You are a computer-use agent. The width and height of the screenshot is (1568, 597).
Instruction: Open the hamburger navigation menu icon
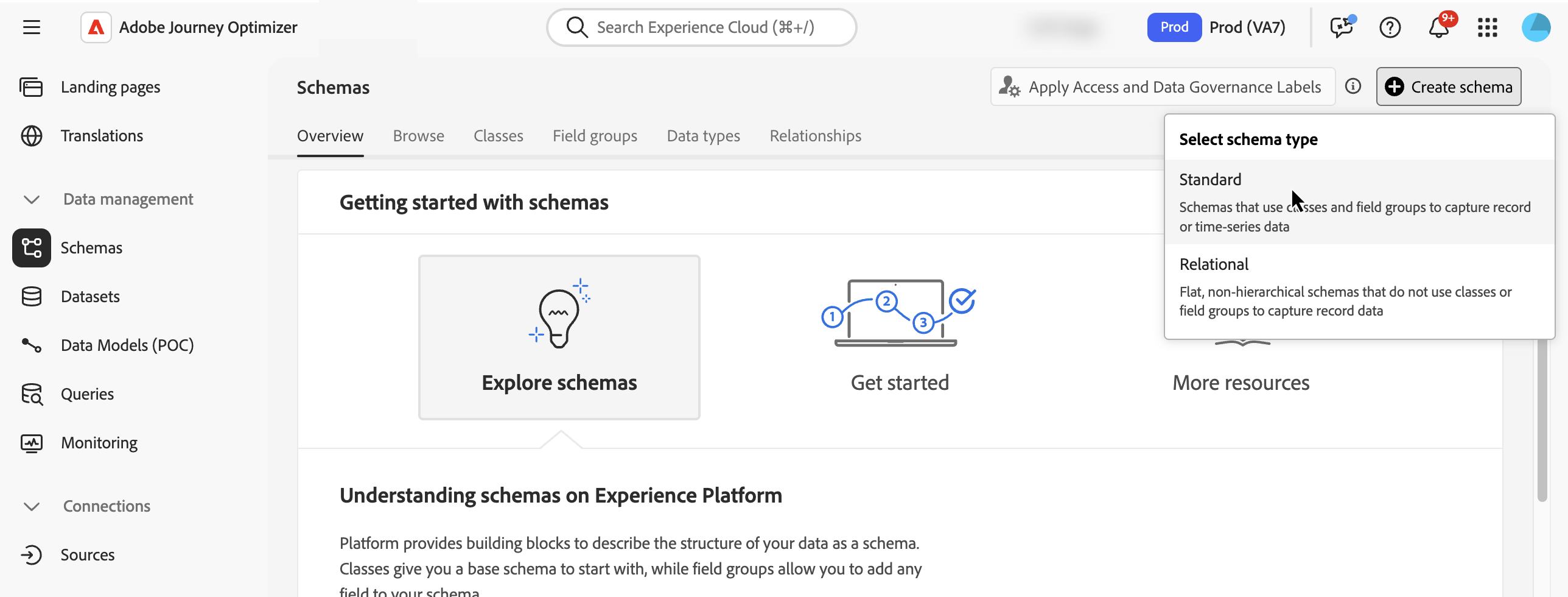(x=32, y=27)
